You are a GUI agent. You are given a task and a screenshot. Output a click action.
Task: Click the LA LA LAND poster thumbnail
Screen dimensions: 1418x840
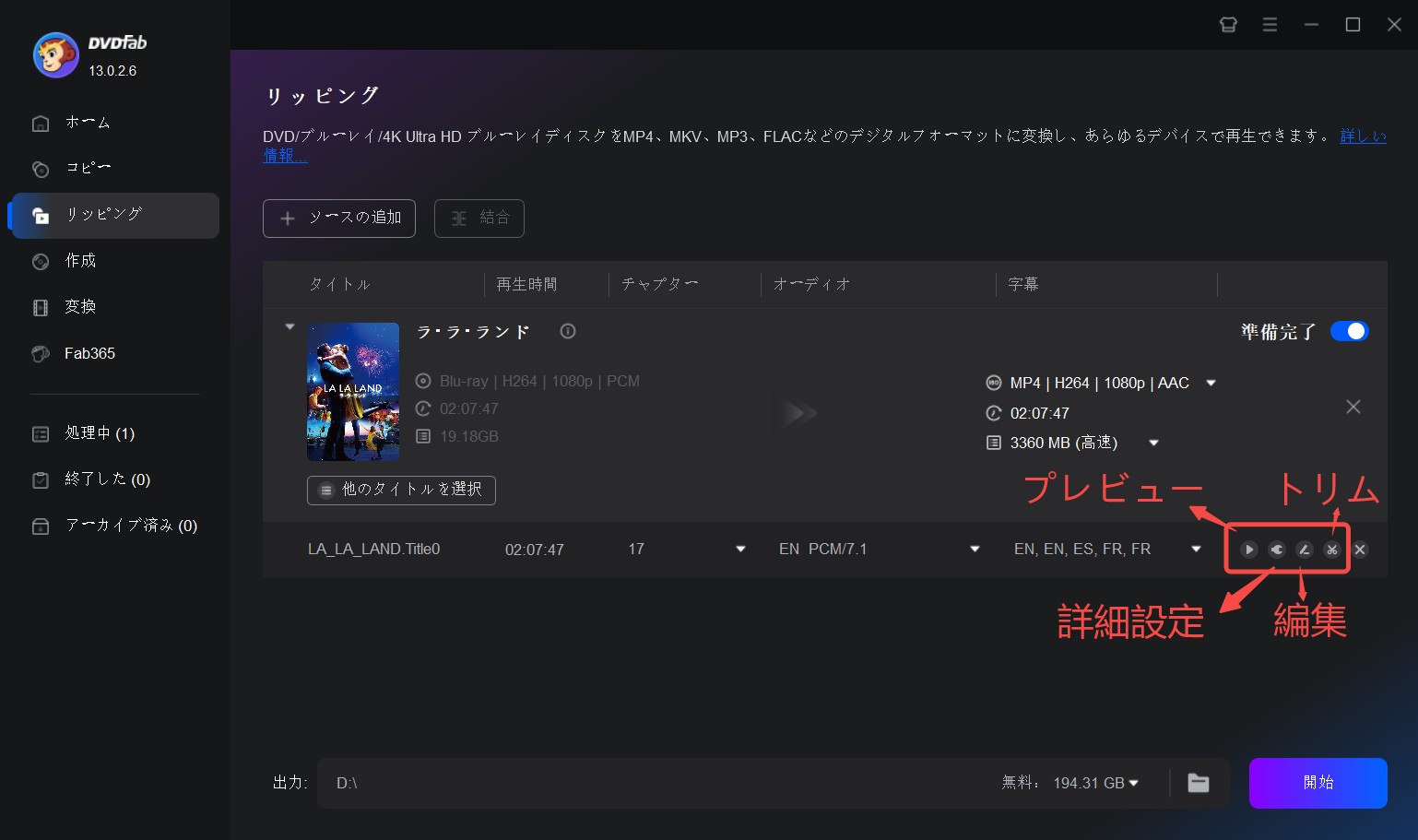pyautogui.click(x=353, y=392)
